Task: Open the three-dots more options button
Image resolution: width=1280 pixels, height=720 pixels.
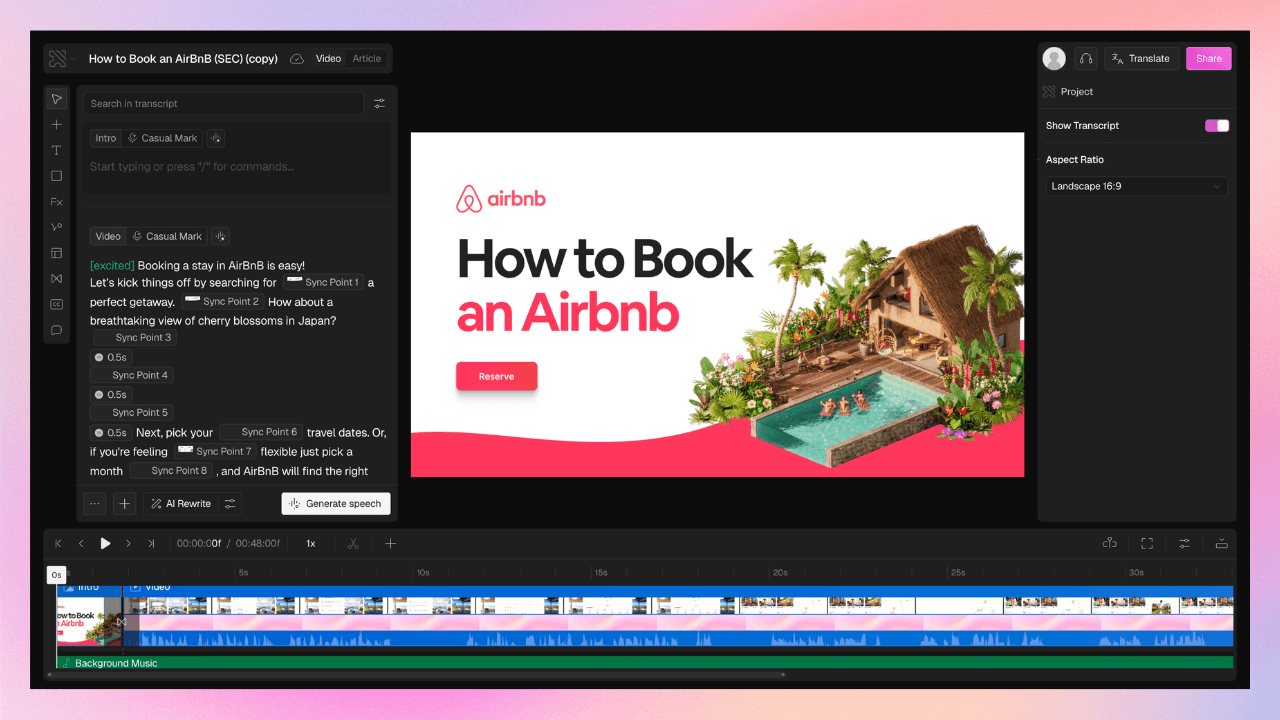Action: 95,504
